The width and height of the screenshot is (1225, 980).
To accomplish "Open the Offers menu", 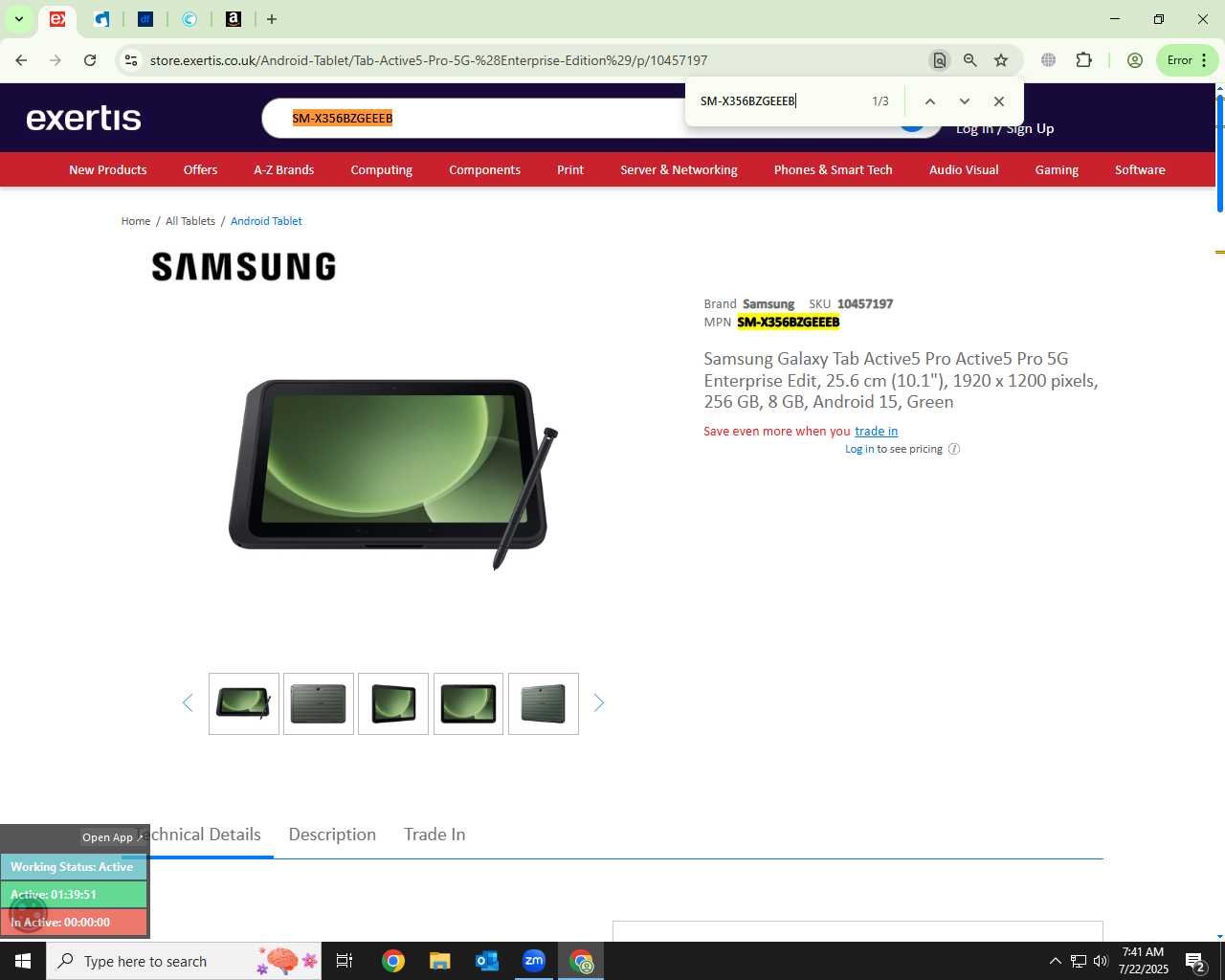I will pos(201,170).
